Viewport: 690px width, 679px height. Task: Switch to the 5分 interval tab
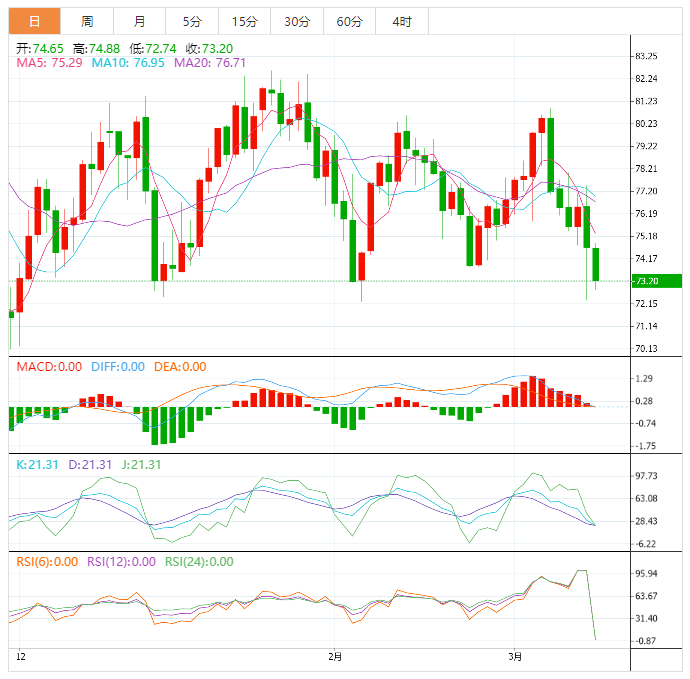pyautogui.click(x=191, y=21)
